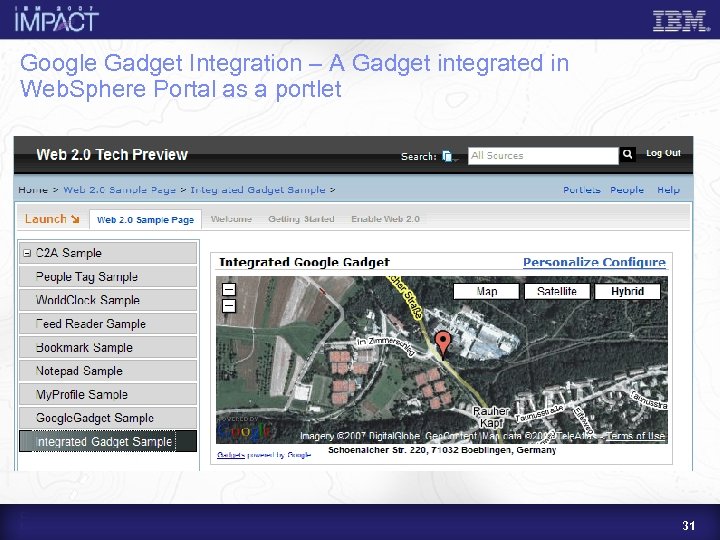The width and height of the screenshot is (720, 540).
Task: Click the Web 2.0 Tech Preview banner title
Action: (x=112, y=155)
